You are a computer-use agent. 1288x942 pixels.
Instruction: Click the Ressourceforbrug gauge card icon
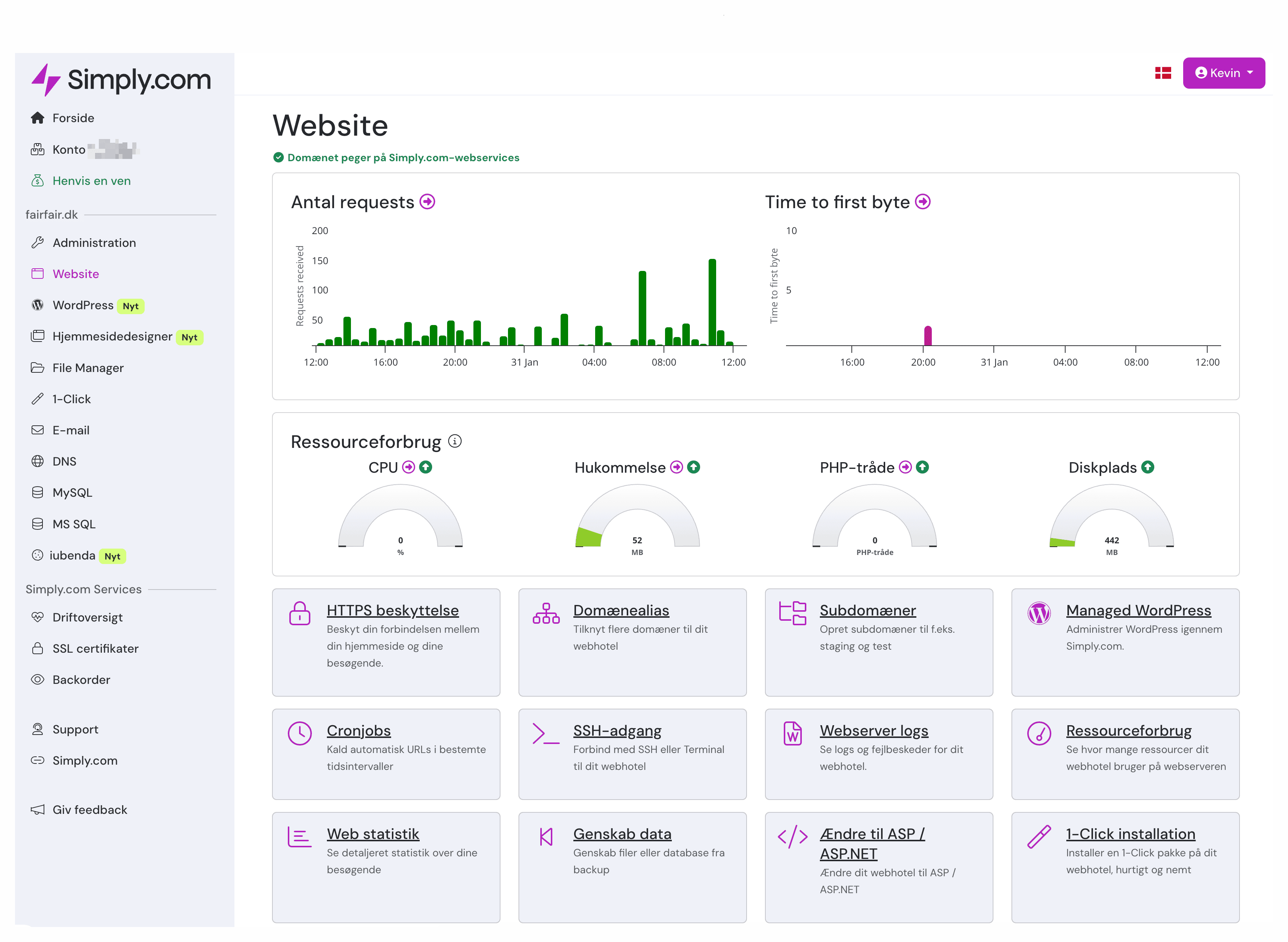(1039, 734)
